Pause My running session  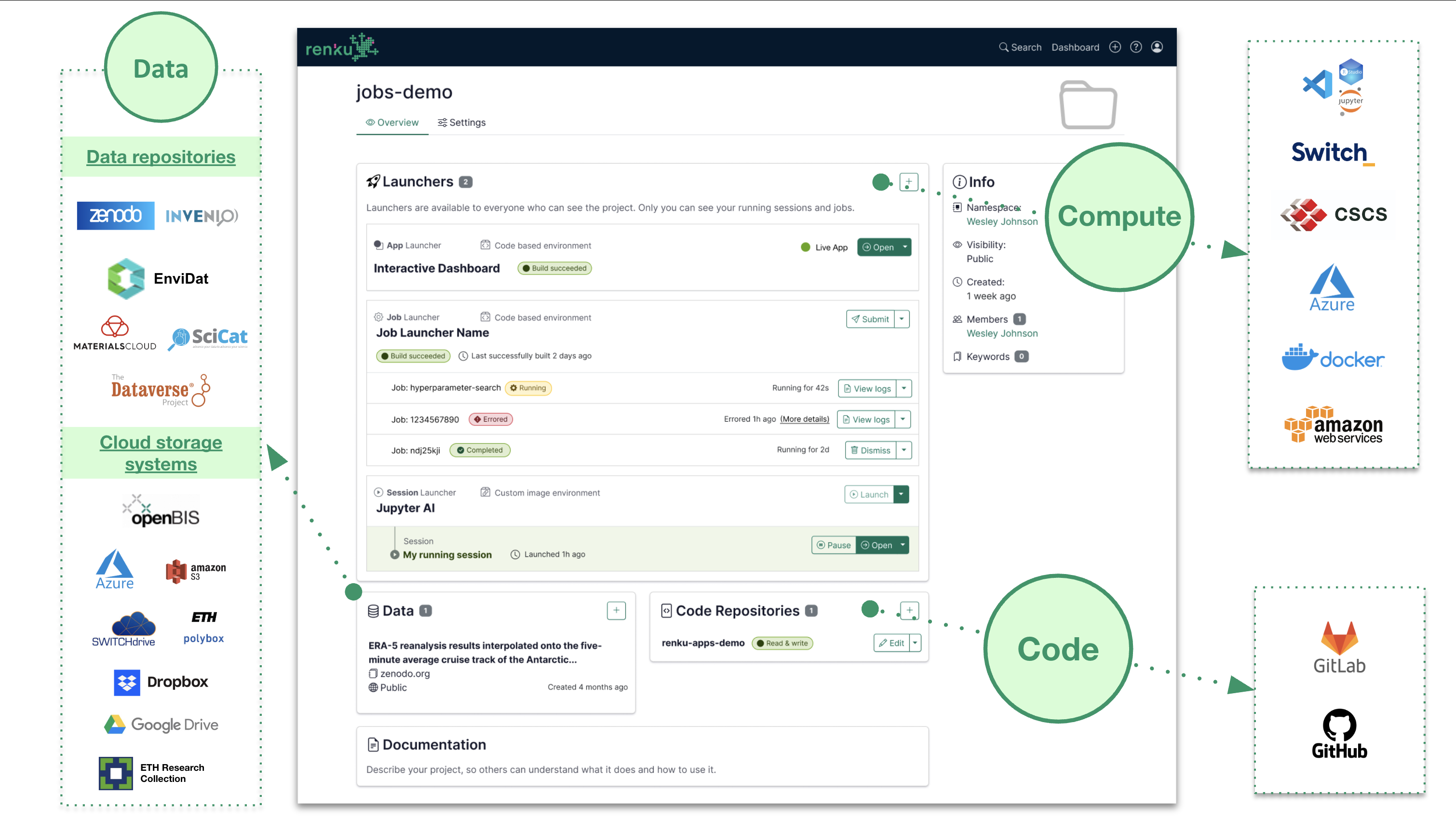(834, 545)
